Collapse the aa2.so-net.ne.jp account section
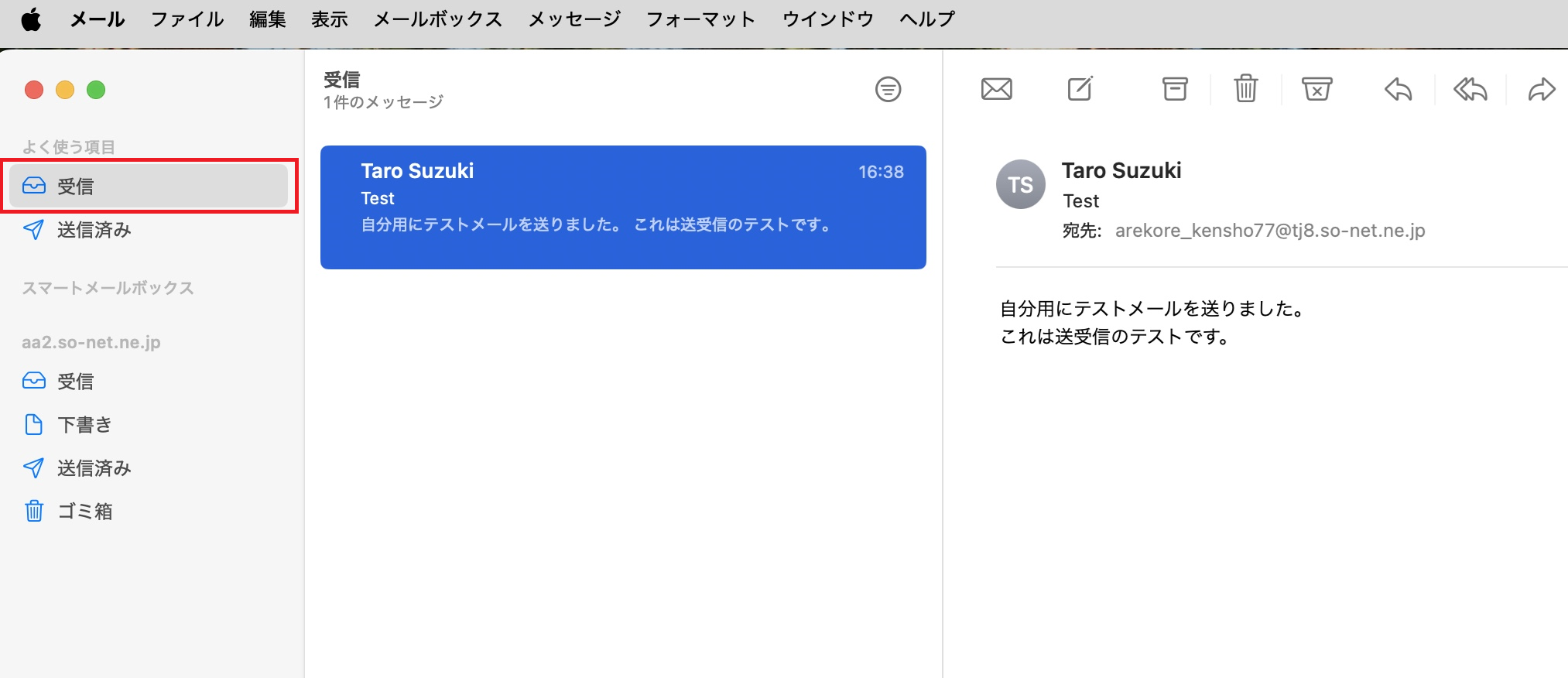 [x=91, y=342]
